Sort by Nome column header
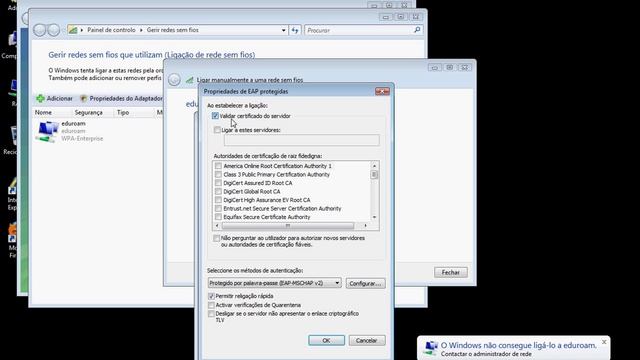640x360 pixels. pos(43,112)
